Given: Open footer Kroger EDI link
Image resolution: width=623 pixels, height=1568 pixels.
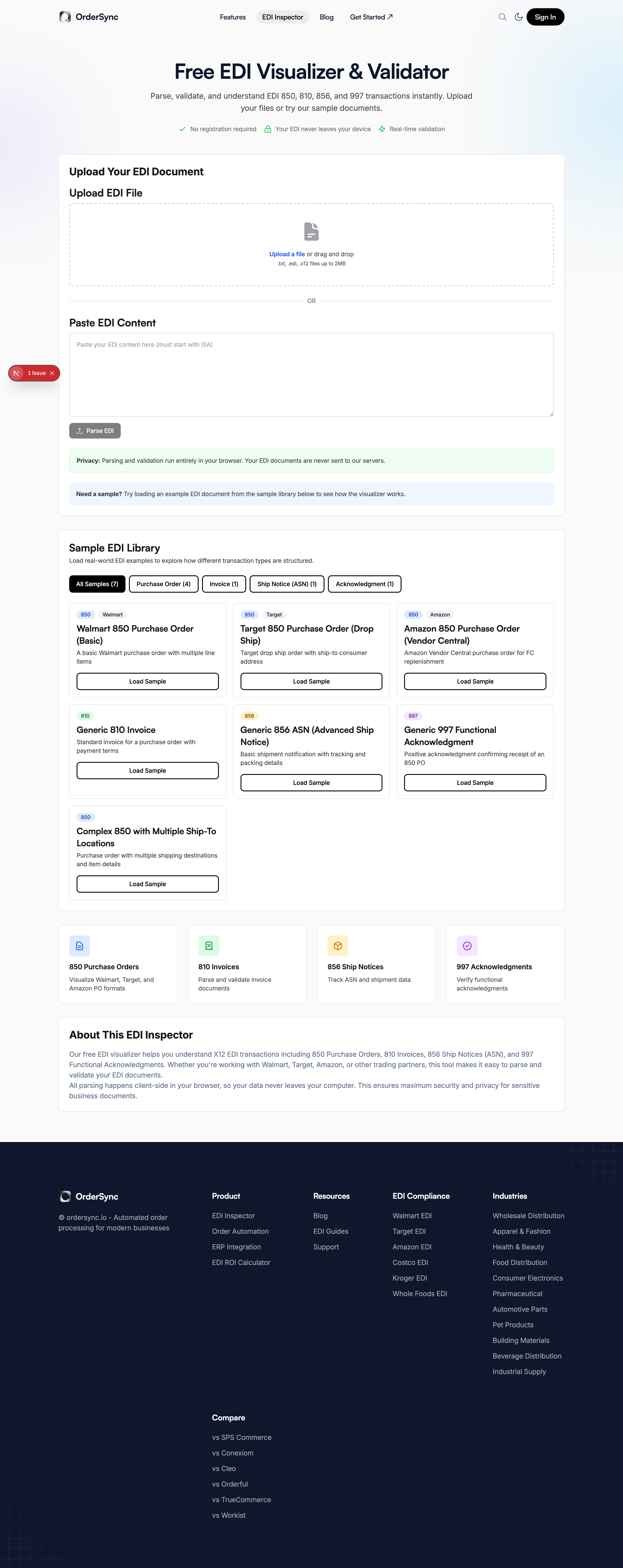Looking at the screenshot, I should point(410,1278).
